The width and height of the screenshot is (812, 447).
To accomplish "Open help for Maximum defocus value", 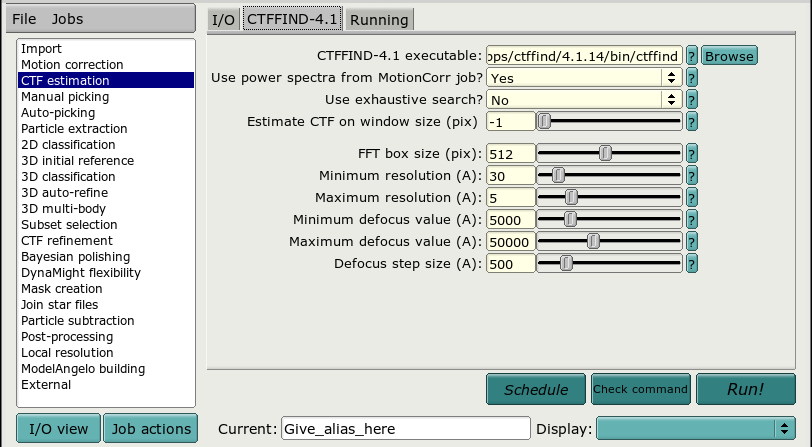I will coord(691,241).
